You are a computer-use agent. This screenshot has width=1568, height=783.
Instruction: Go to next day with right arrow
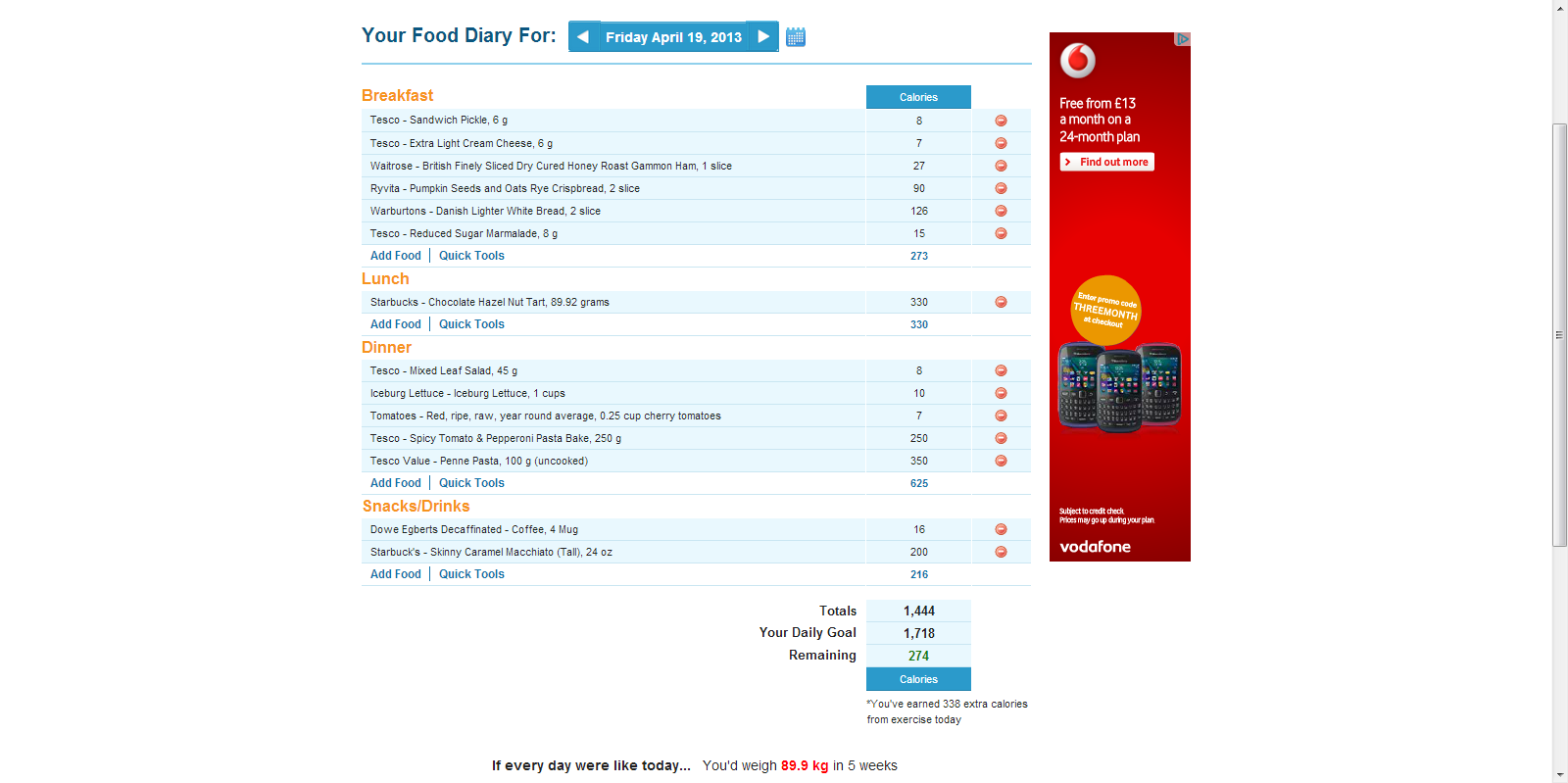(x=762, y=36)
